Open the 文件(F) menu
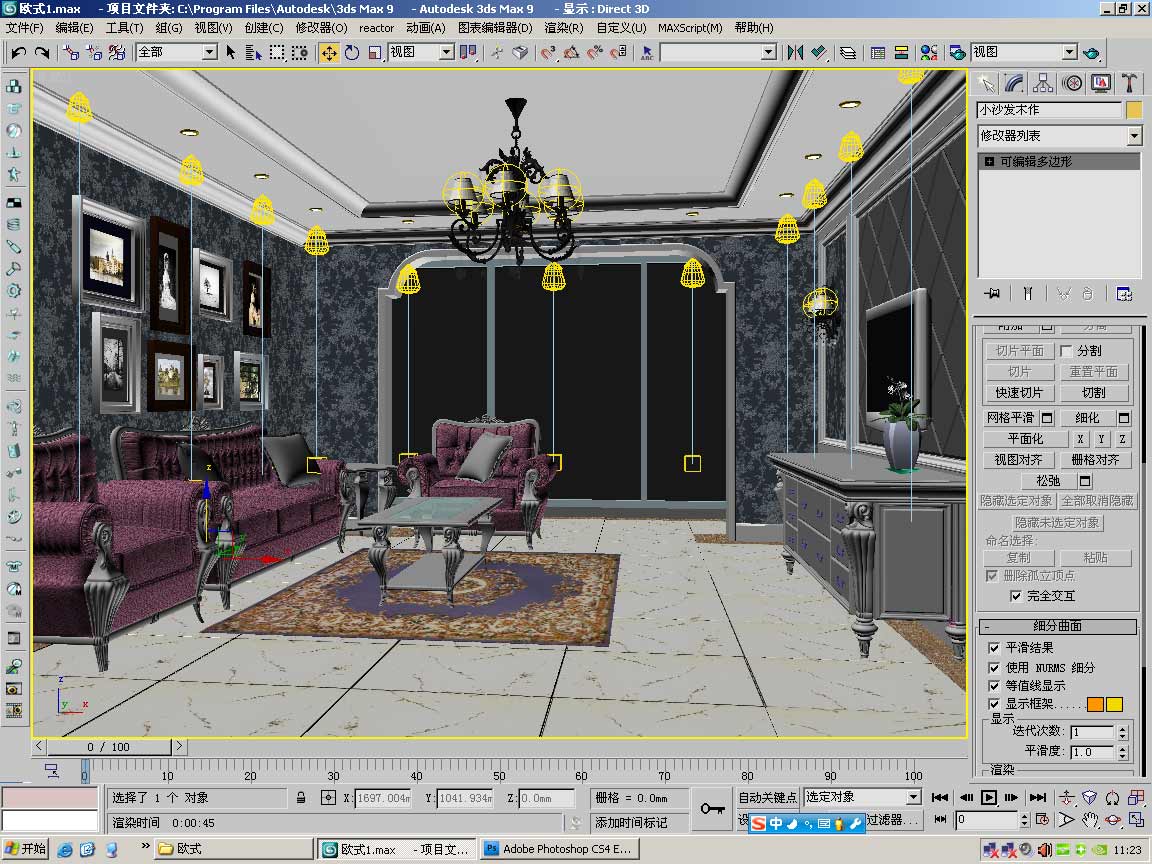Viewport: 1152px width, 864px height. pyautogui.click(x=25, y=28)
